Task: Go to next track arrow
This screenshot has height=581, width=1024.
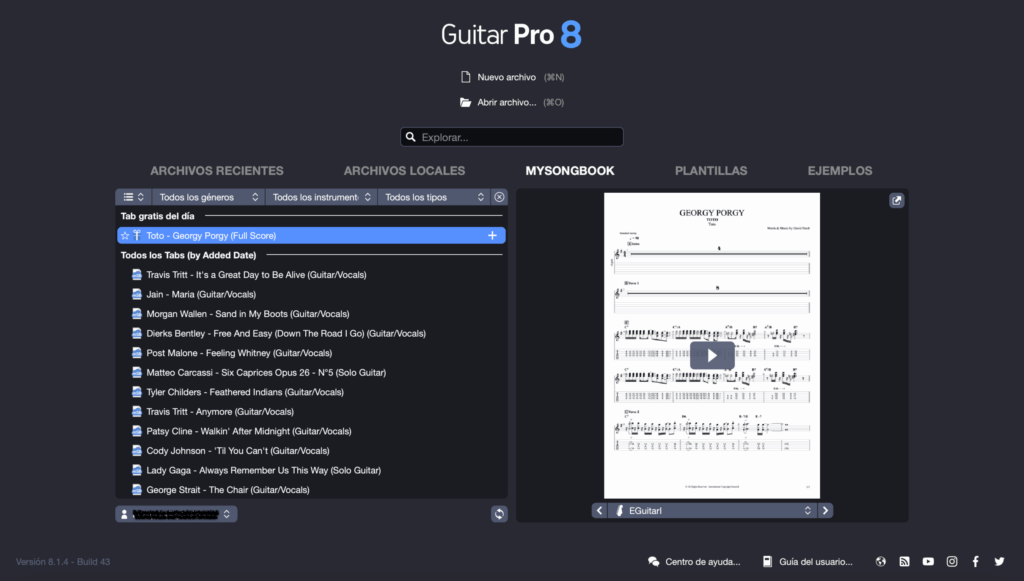Action: [x=825, y=510]
